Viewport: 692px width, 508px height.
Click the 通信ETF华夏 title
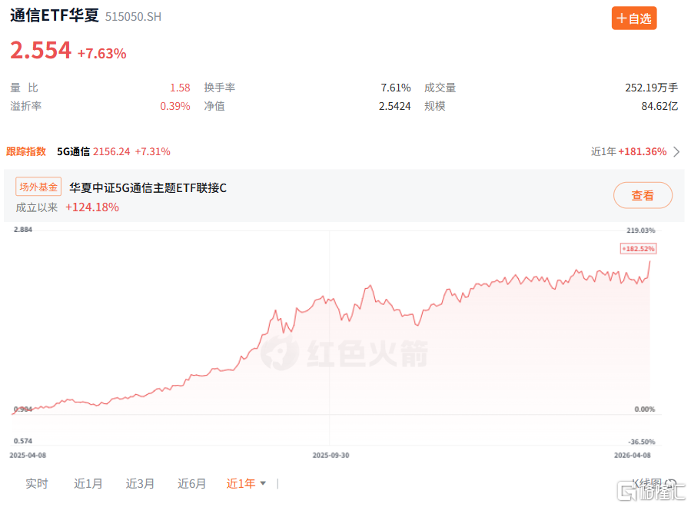(x=54, y=15)
